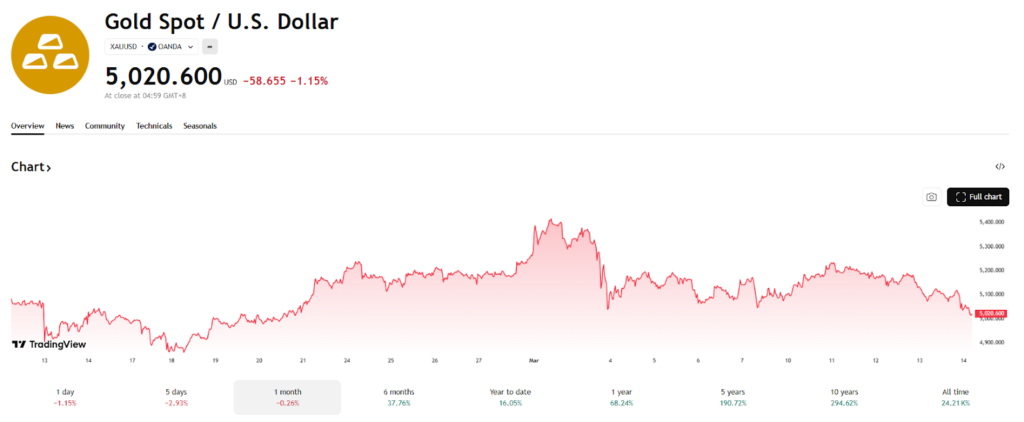Screen dimensions: 1024x422
Task: Open the Community tab
Action: pos(105,126)
